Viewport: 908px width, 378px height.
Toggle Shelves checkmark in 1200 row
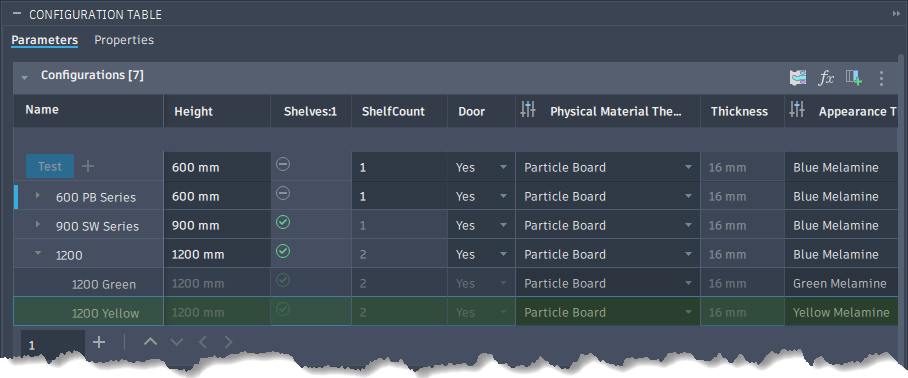pyautogui.click(x=283, y=251)
